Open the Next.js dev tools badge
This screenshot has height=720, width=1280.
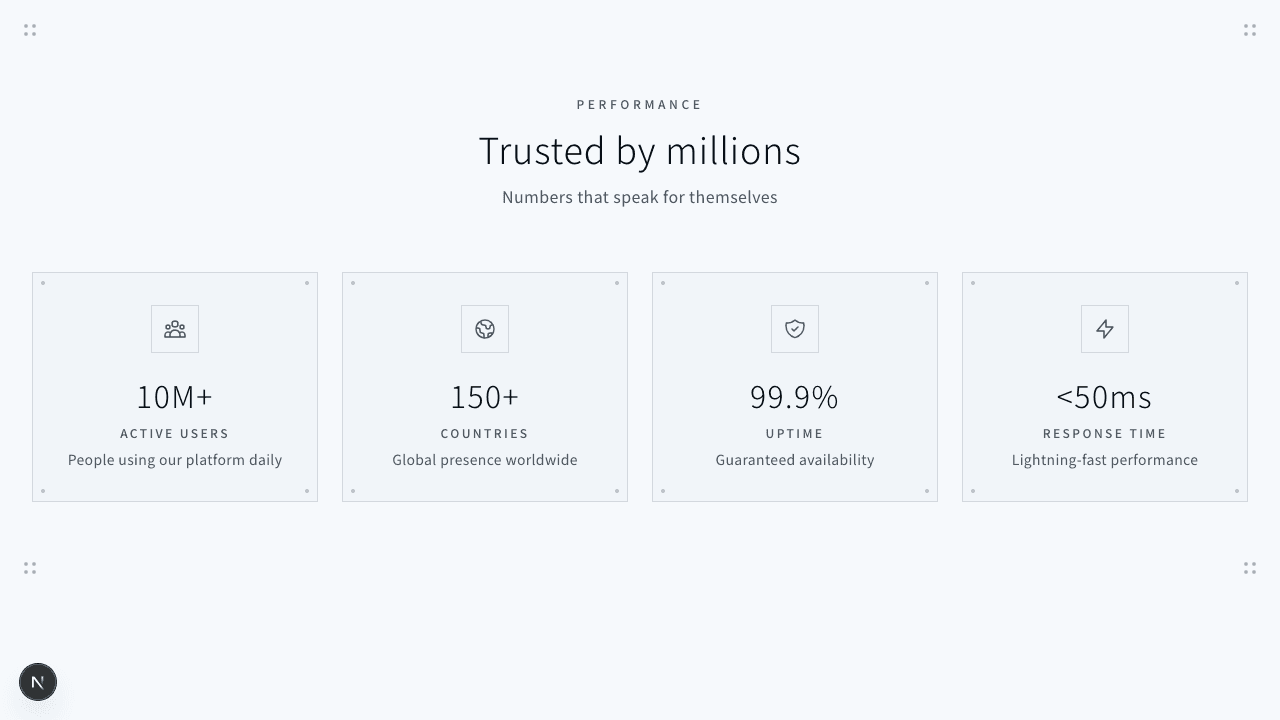[38, 682]
